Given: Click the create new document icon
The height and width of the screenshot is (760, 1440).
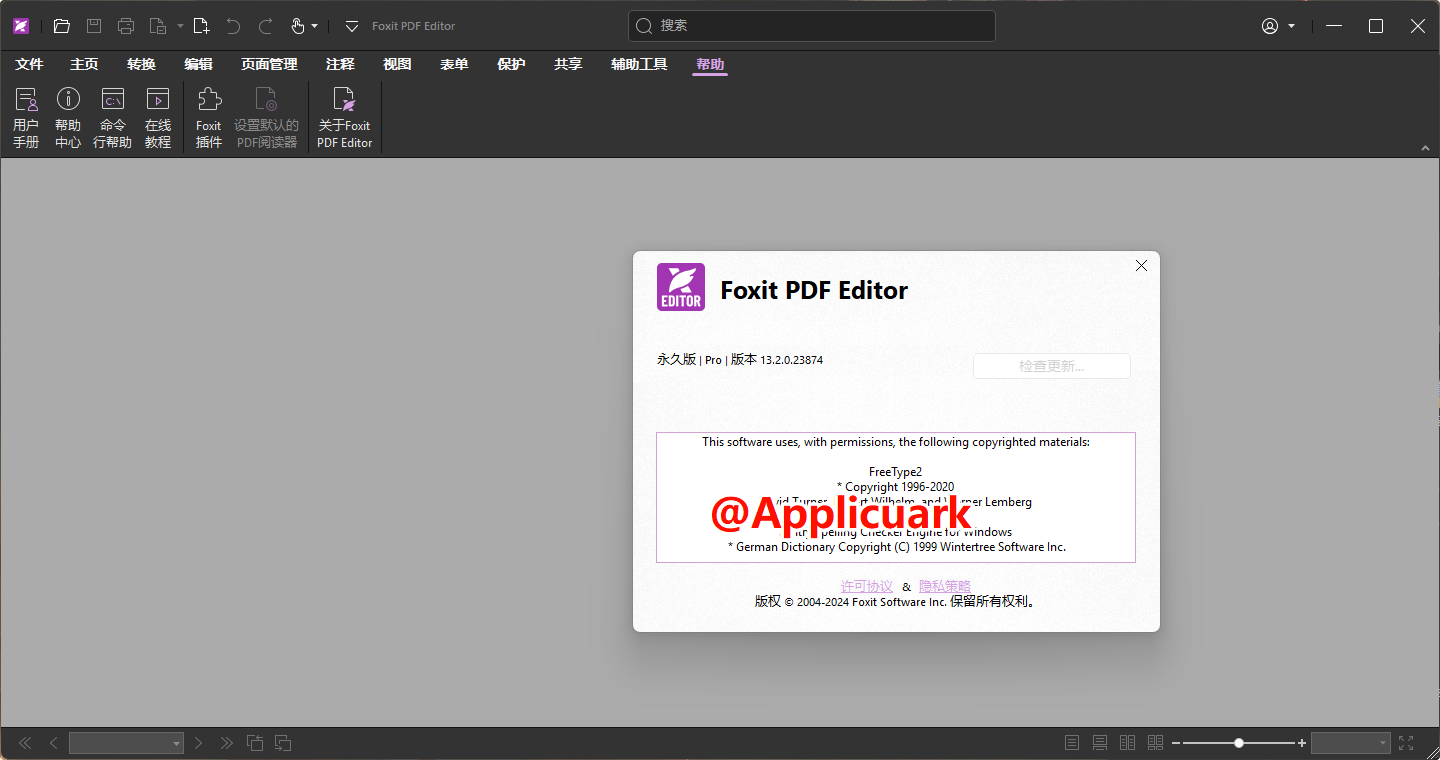Looking at the screenshot, I should point(201,26).
